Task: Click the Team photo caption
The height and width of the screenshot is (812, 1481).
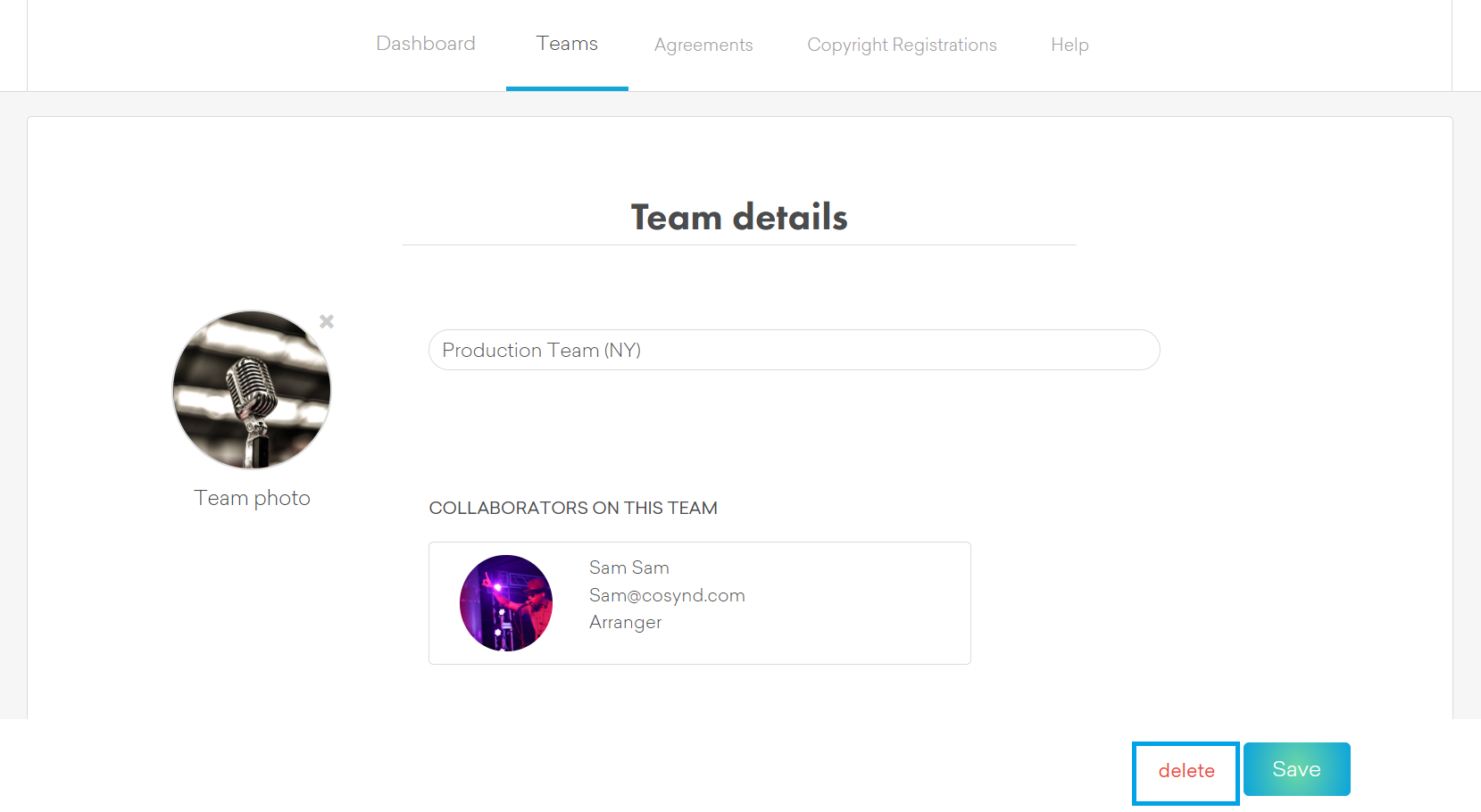Action: tap(253, 498)
